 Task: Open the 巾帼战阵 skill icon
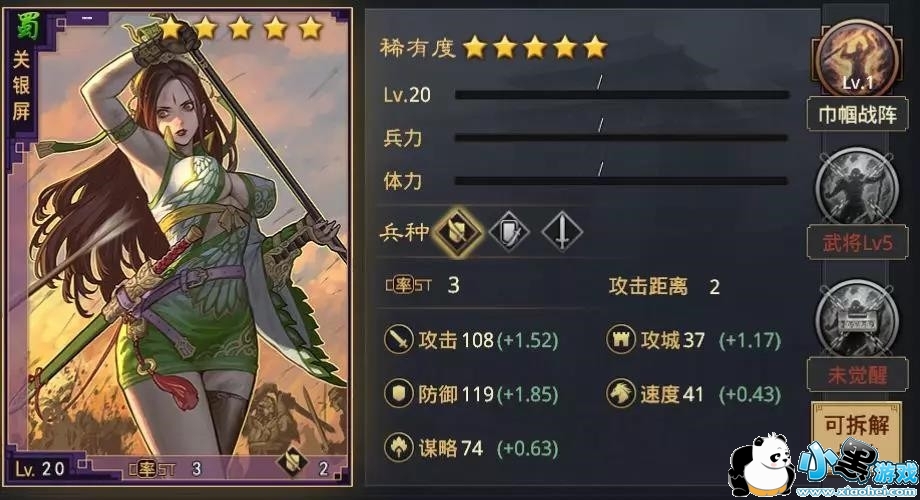[x=857, y=58]
